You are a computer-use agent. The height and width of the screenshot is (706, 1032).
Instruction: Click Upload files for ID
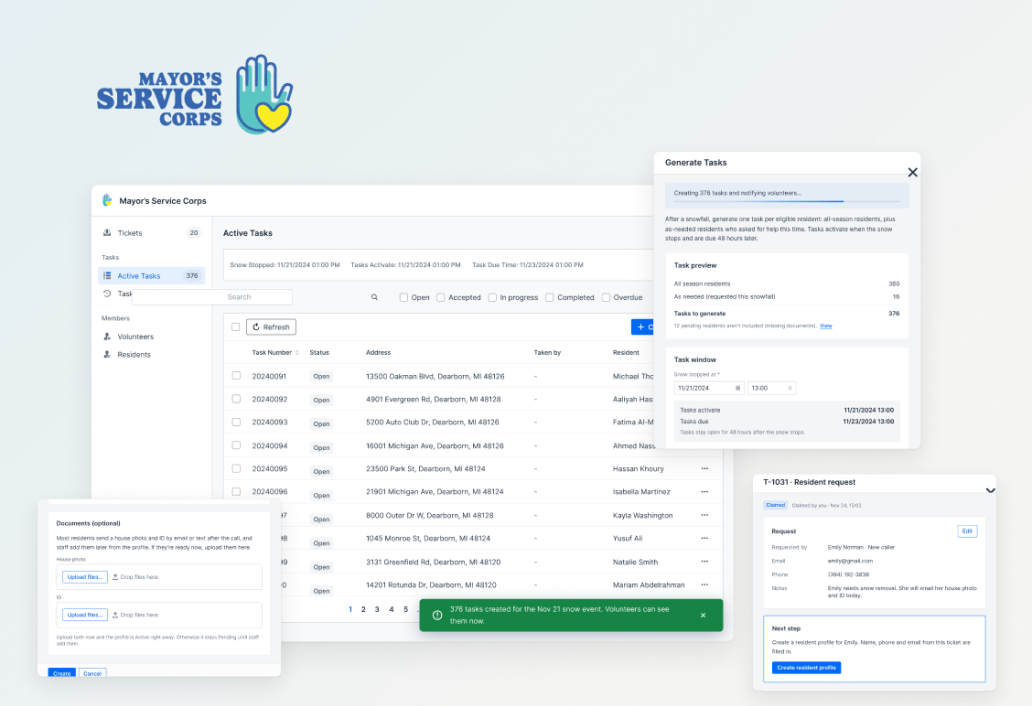tap(85, 615)
